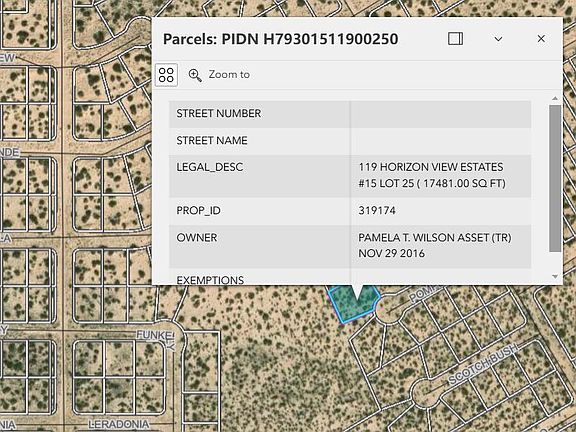
Task: Click the Zoom to text button
Action: [229, 75]
